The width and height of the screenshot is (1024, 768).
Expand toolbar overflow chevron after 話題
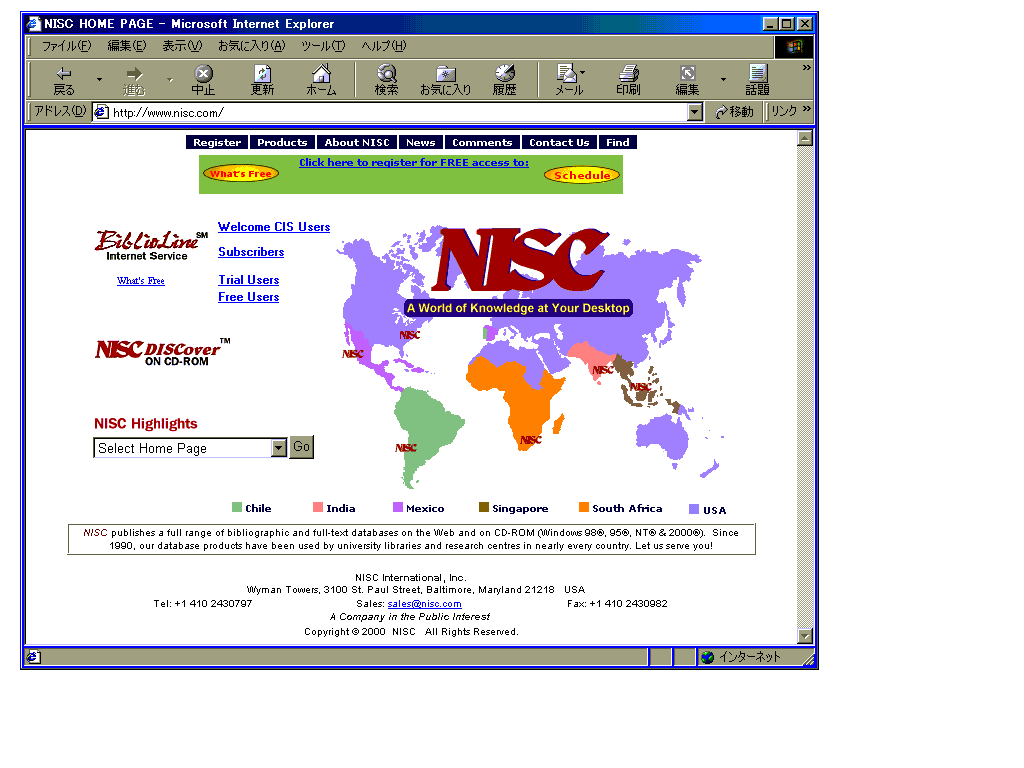coord(807,67)
